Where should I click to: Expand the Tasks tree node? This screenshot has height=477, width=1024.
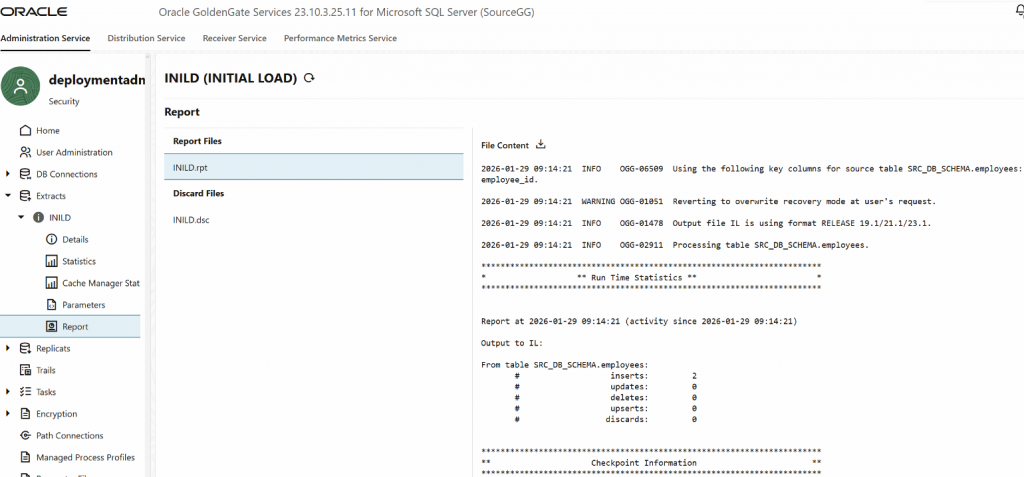pos(8,392)
